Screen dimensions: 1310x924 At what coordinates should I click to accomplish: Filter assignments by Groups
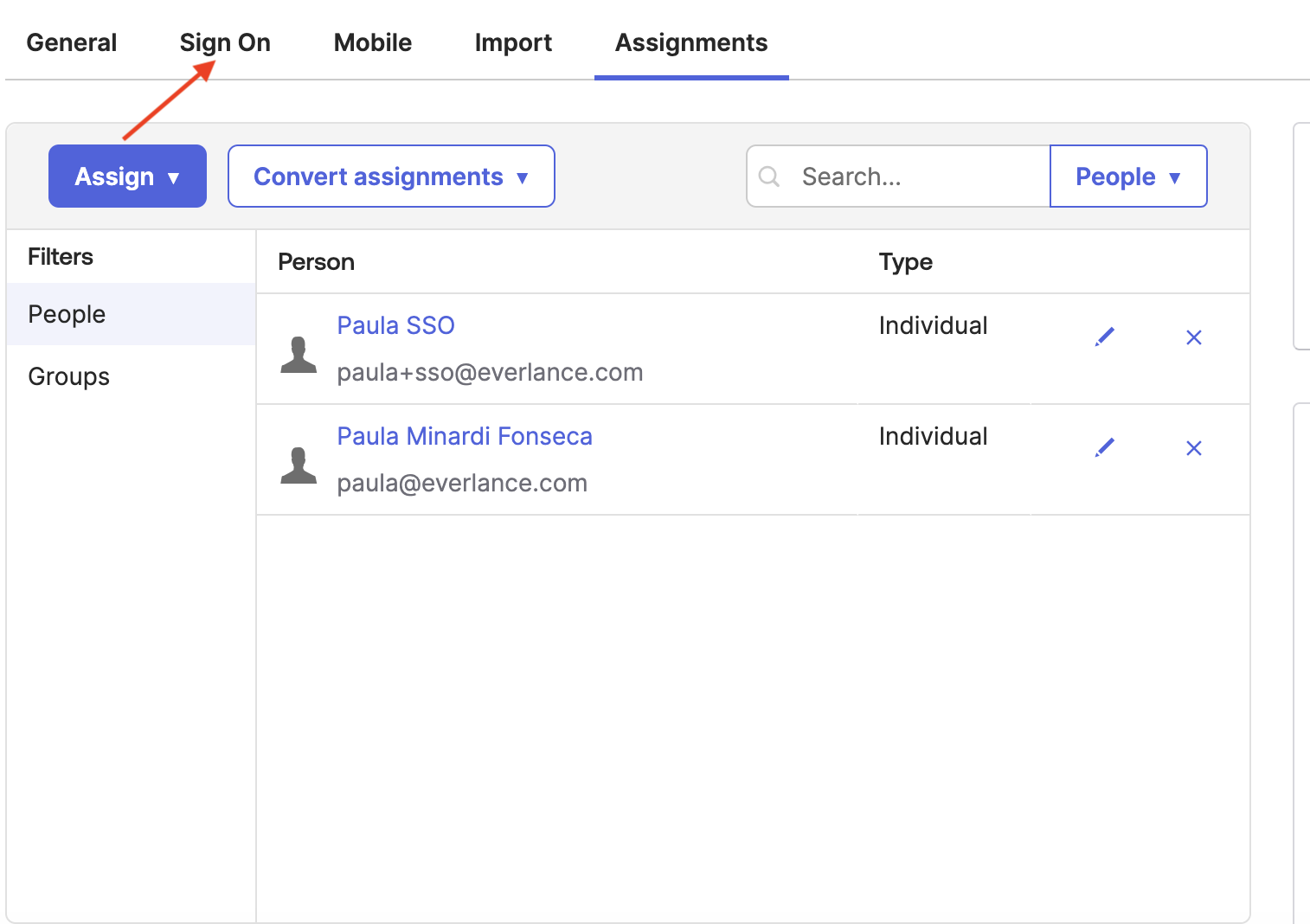(68, 376)
